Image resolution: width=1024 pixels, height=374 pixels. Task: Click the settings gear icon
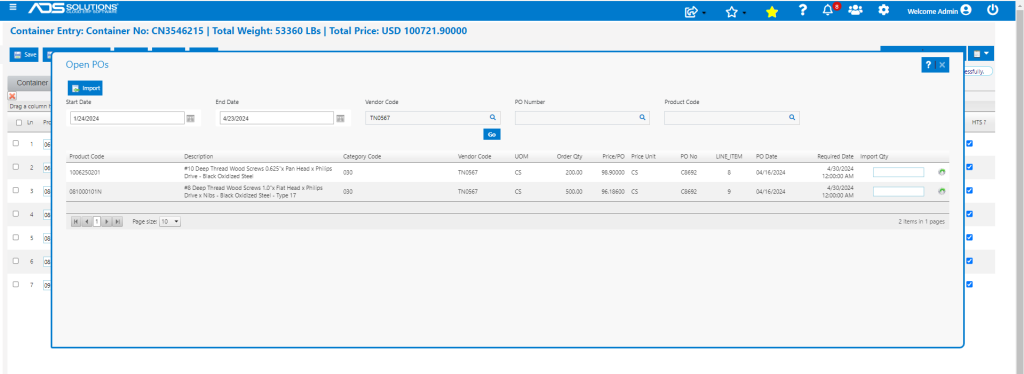[884, 10]
